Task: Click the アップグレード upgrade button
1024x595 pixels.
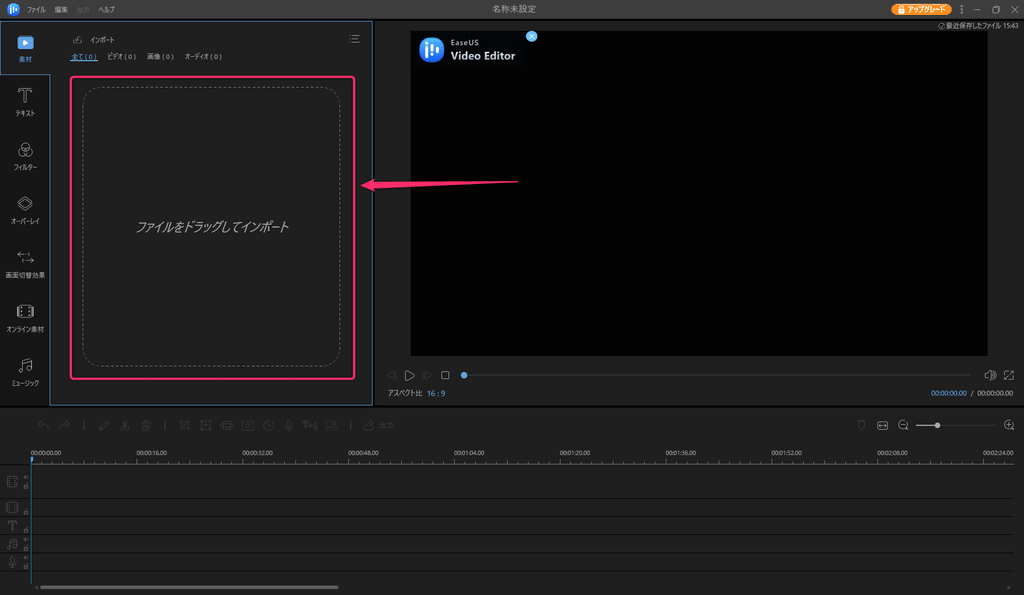Action: click(x=921, y=9)
